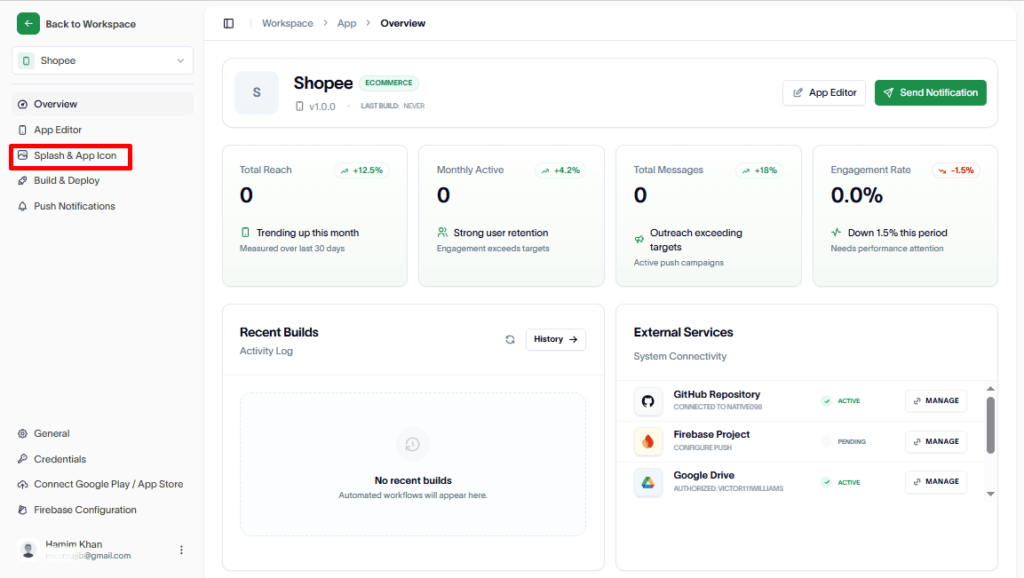
Task: Click App breadcrumb
Action: [x=347, y=24]
